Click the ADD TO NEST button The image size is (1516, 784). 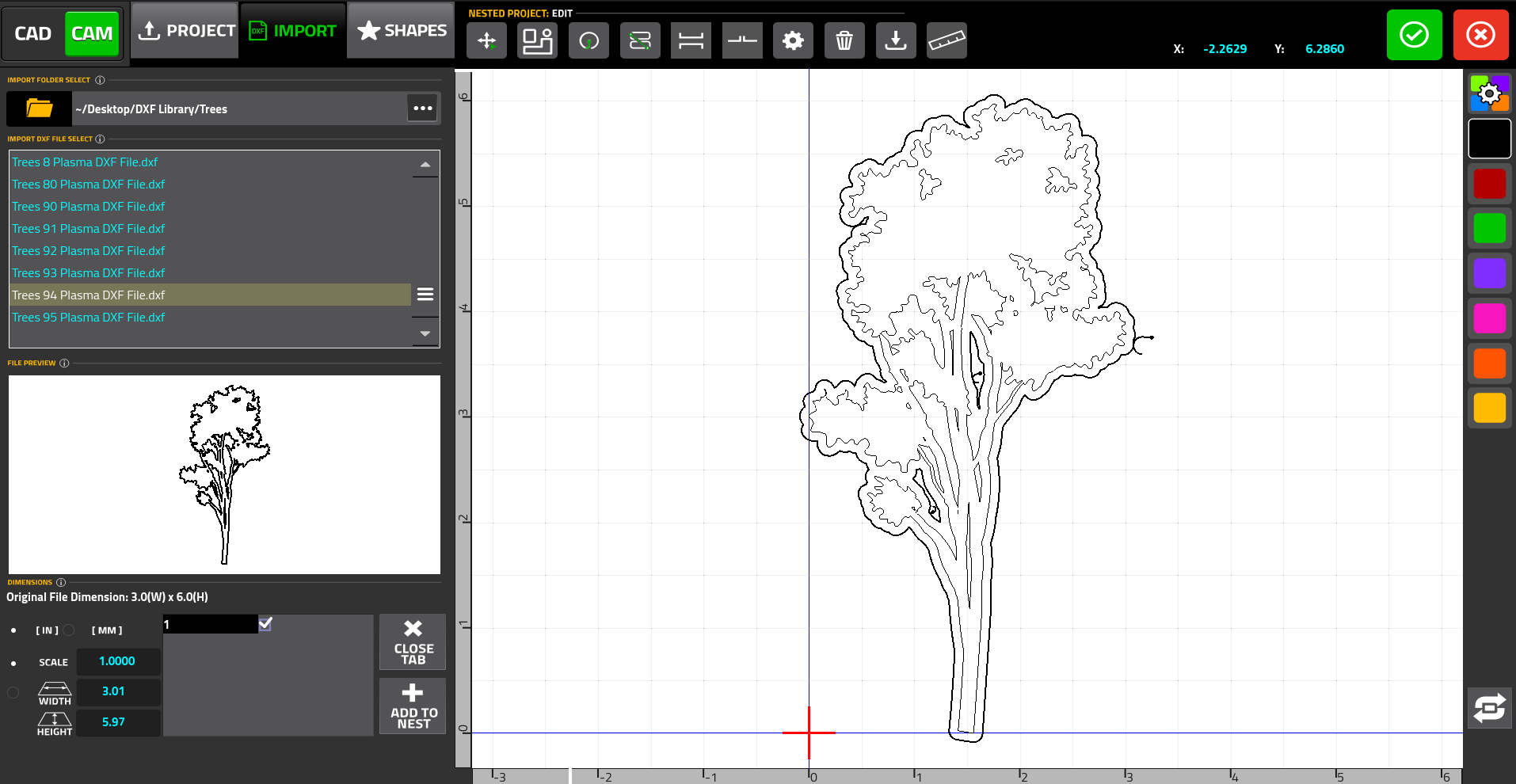[412, 705]
